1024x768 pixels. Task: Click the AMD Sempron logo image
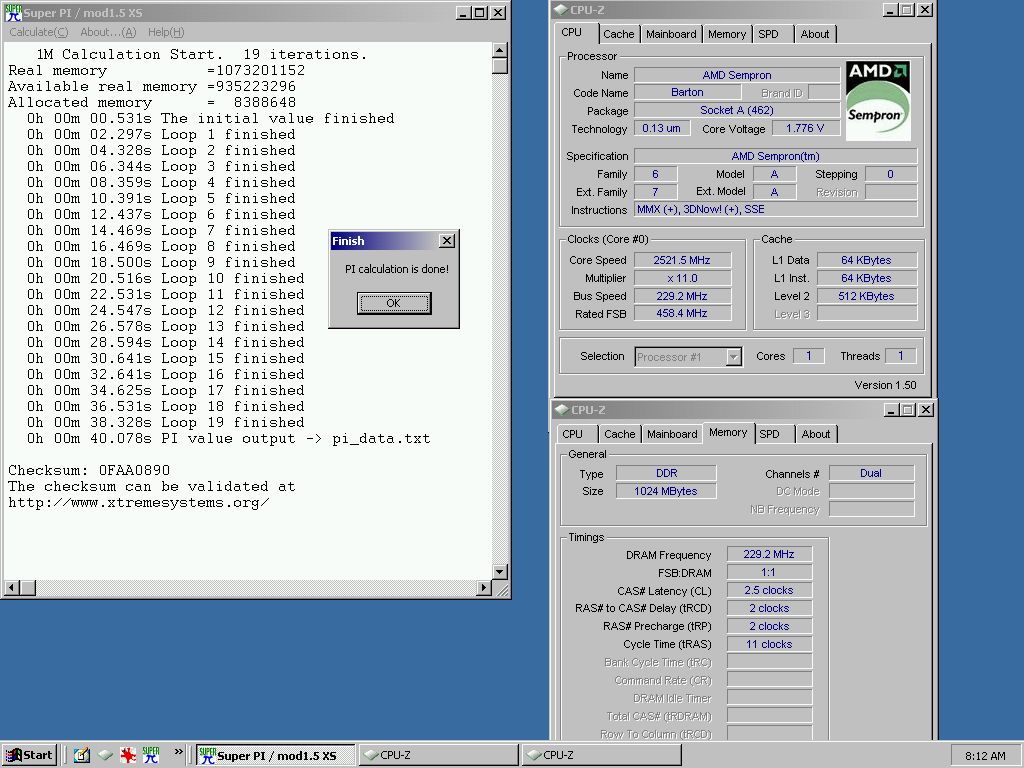[x=878, y=101]
